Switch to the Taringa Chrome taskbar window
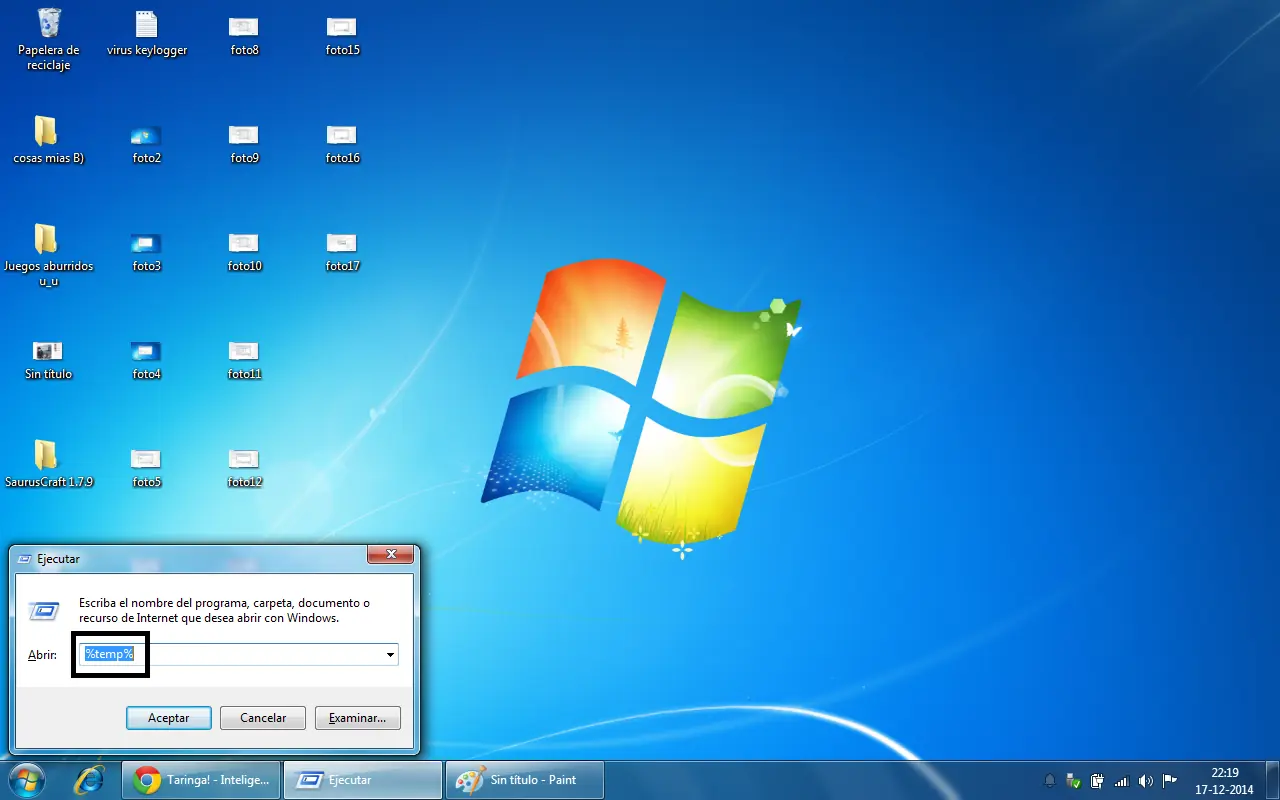 click(201, 780)
